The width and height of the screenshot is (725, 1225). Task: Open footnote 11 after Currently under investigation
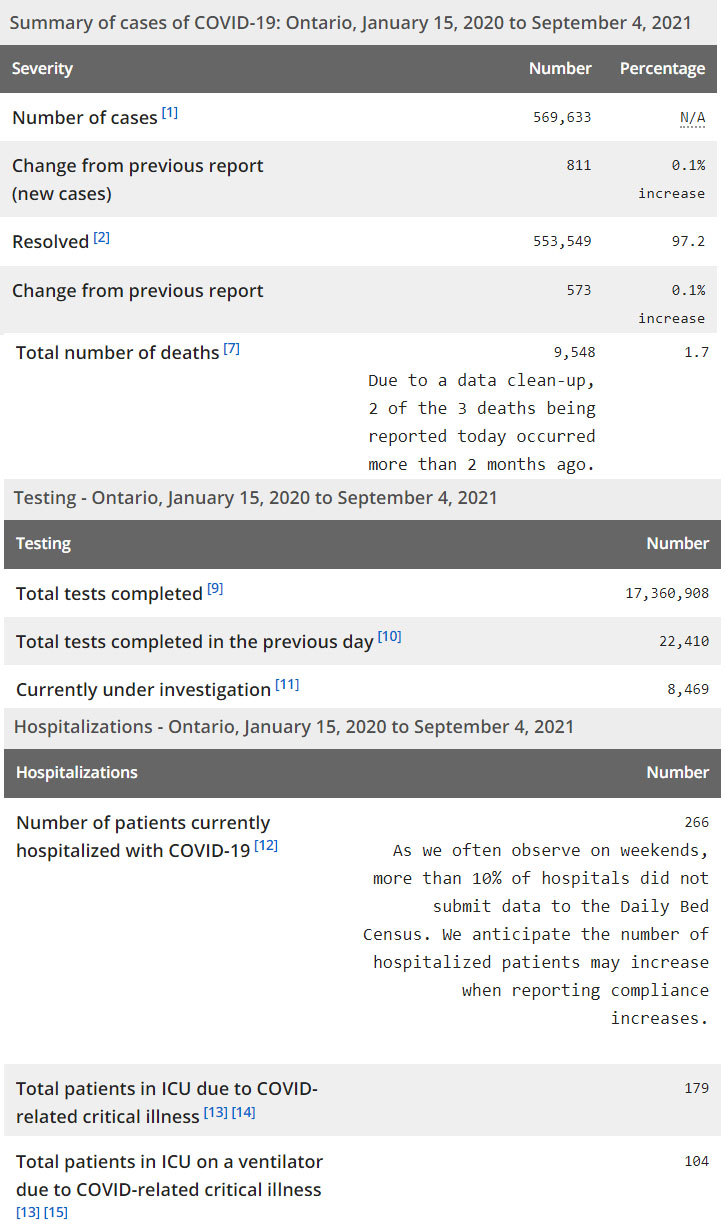(x=287, y=685)
